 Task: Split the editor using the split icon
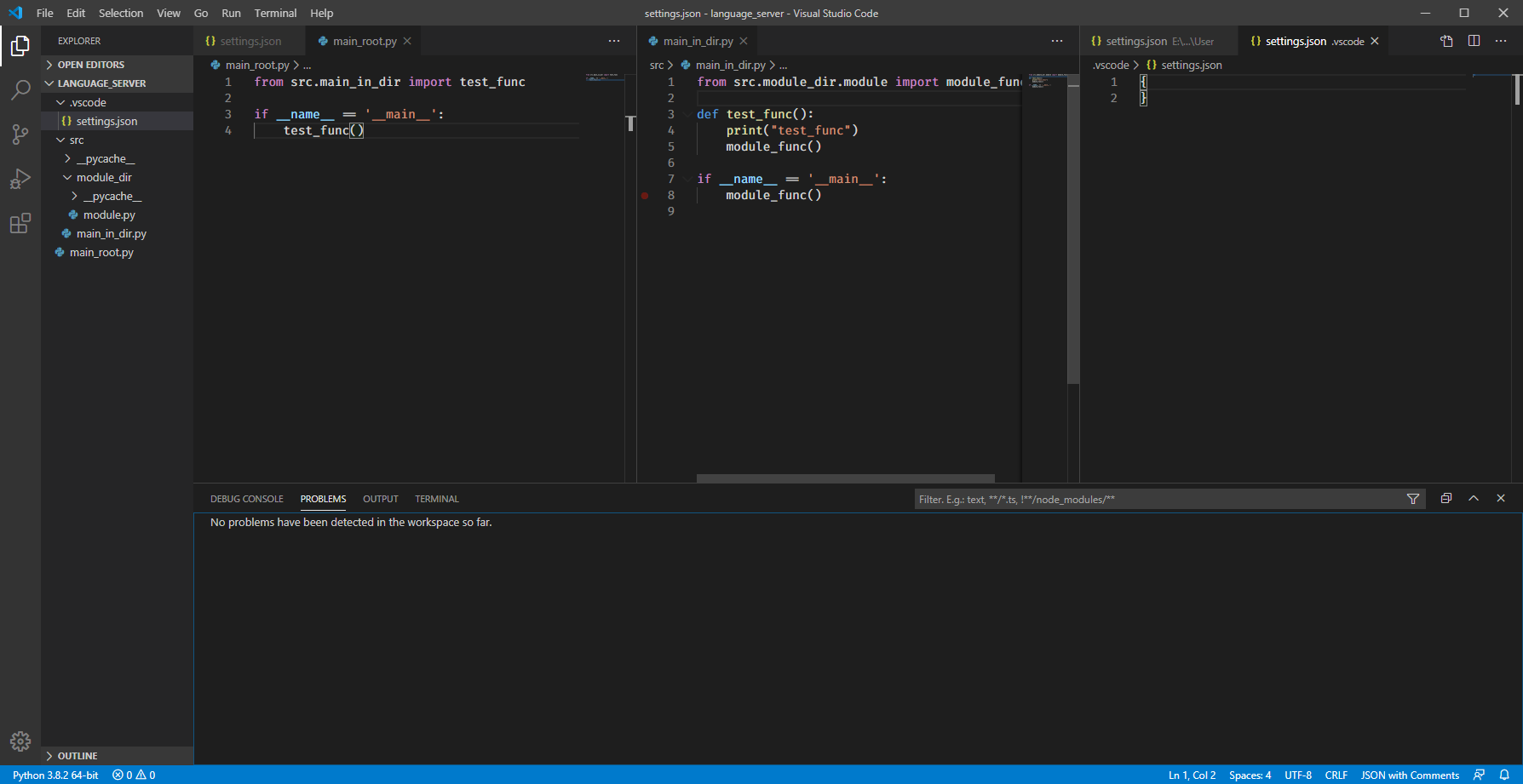tap(1474, 40)
